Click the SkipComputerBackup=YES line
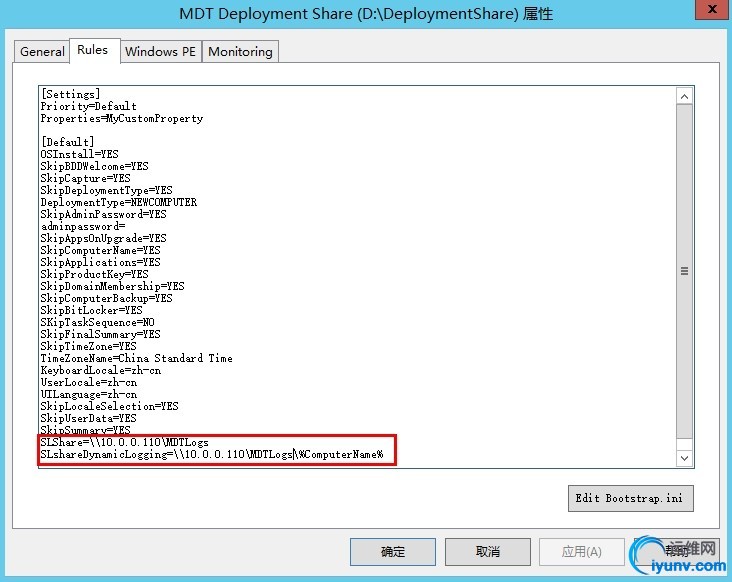Screen dimensions: 732x582 pyautogui.click(x=107, y=298)
